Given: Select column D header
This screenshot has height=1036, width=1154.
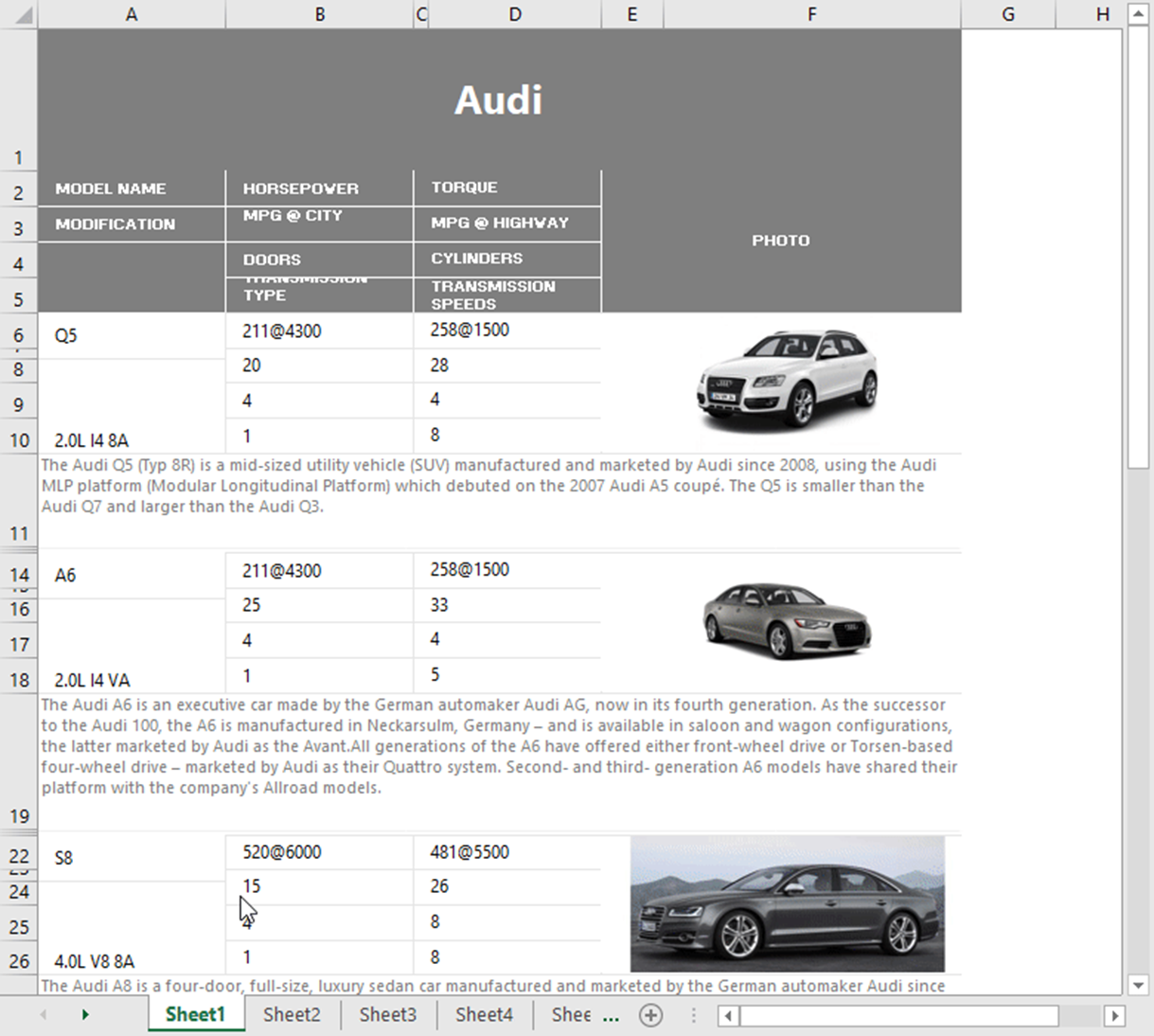Looking at the screenshot, I should pos(515,14).
